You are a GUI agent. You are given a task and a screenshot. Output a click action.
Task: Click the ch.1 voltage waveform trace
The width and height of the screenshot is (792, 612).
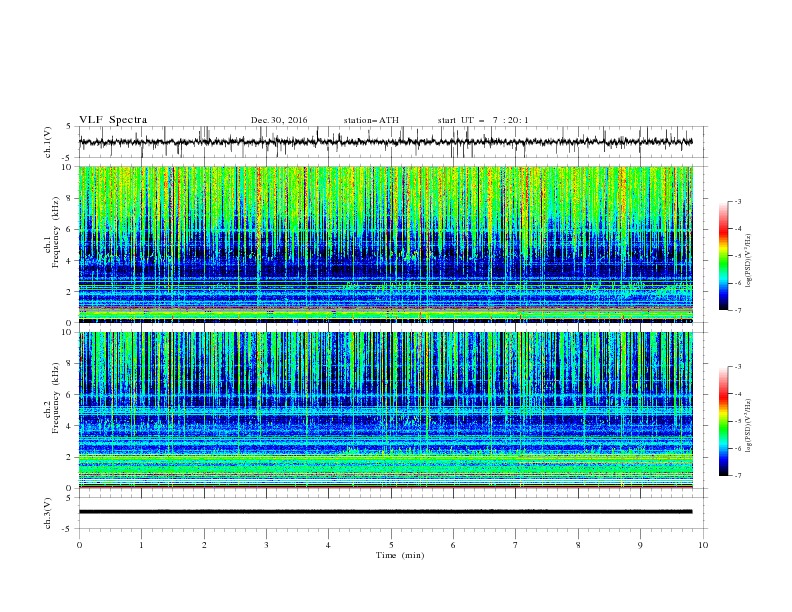(385, 142)
